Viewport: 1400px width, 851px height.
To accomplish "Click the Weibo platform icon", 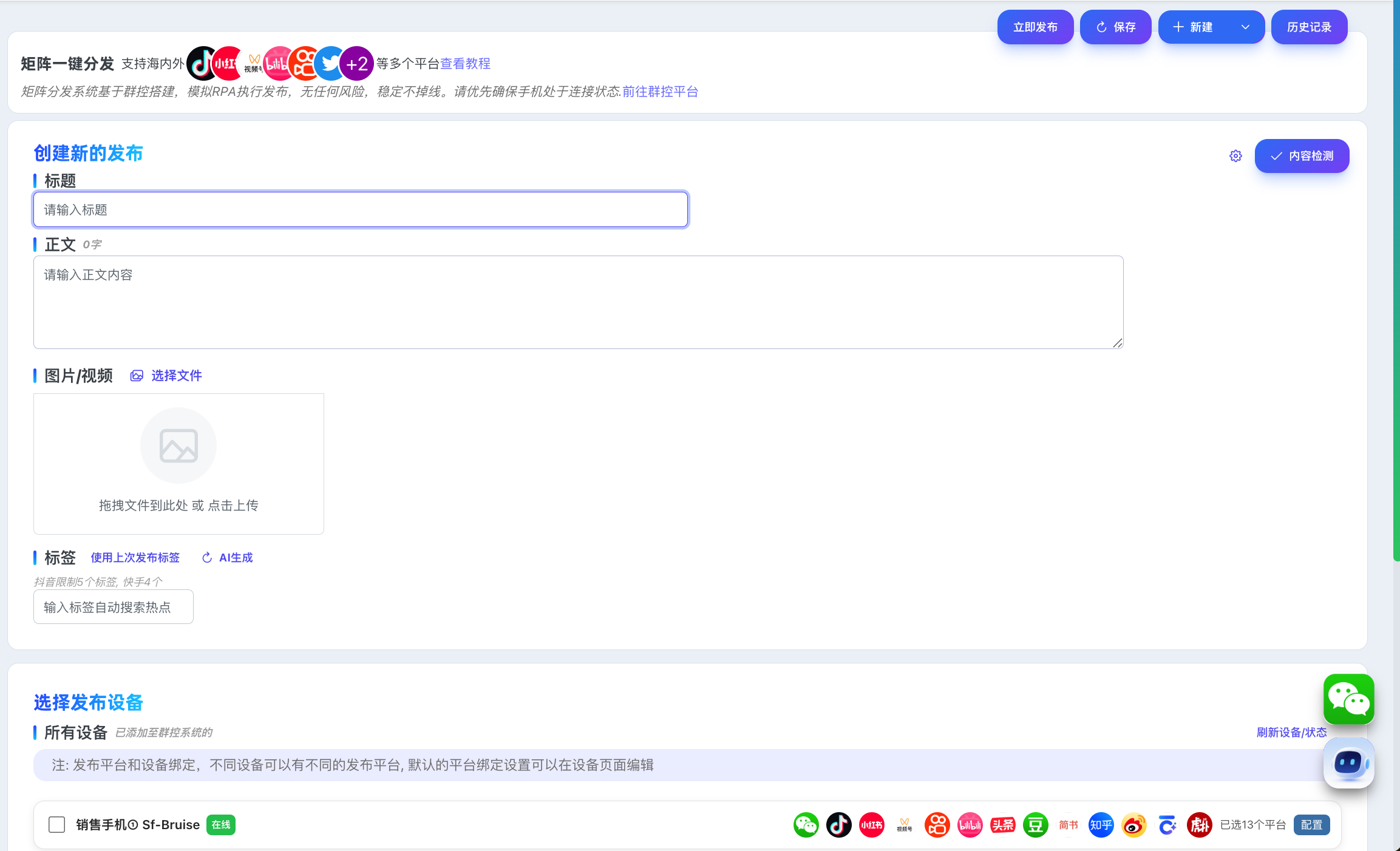I will [1133, 825].
